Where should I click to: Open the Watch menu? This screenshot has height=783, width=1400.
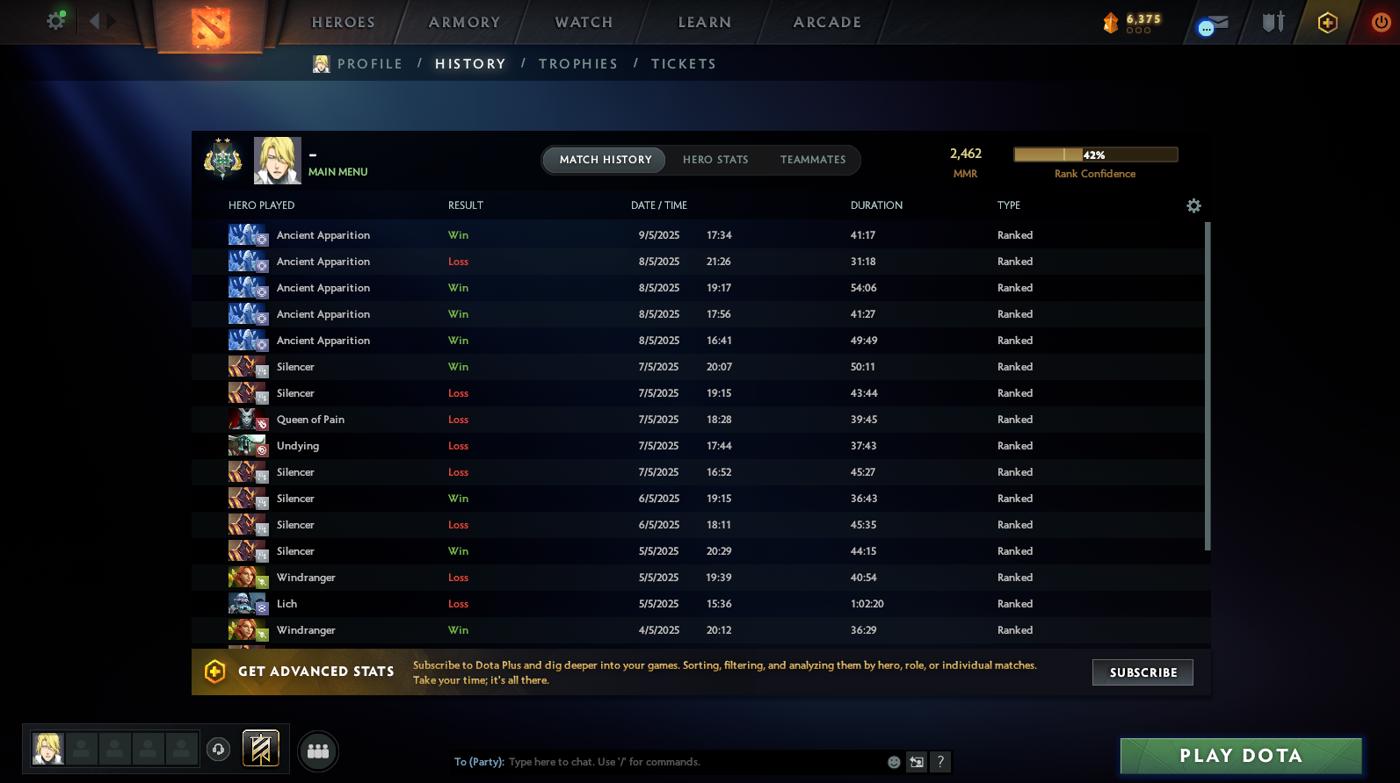[x=584, y=22]
